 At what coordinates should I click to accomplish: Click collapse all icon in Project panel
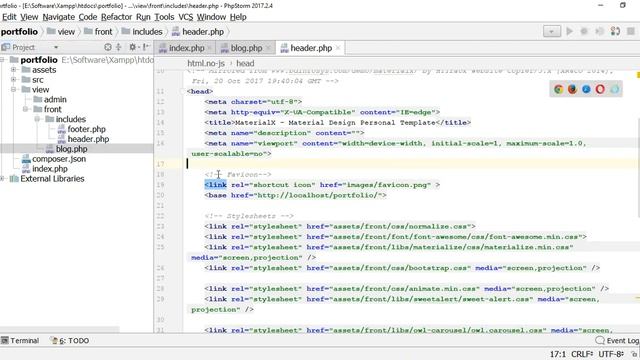pyautogui.click(x=119, y=47)
